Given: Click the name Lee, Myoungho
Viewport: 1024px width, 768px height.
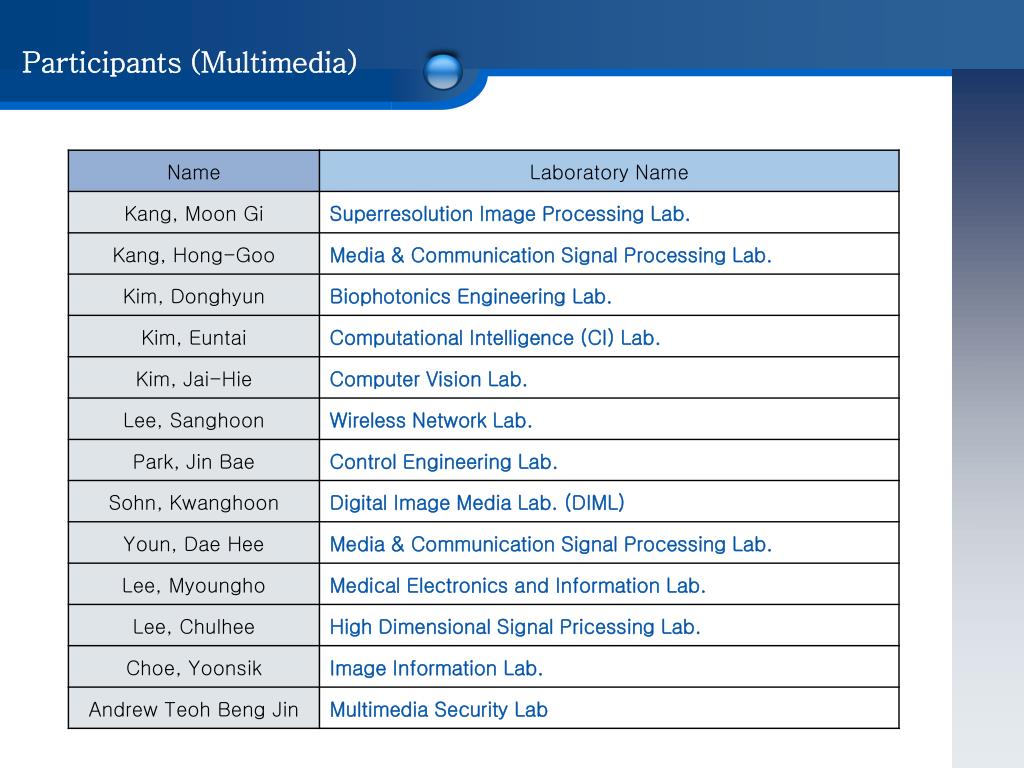Looking at the screenshot, I should [194, 586].
